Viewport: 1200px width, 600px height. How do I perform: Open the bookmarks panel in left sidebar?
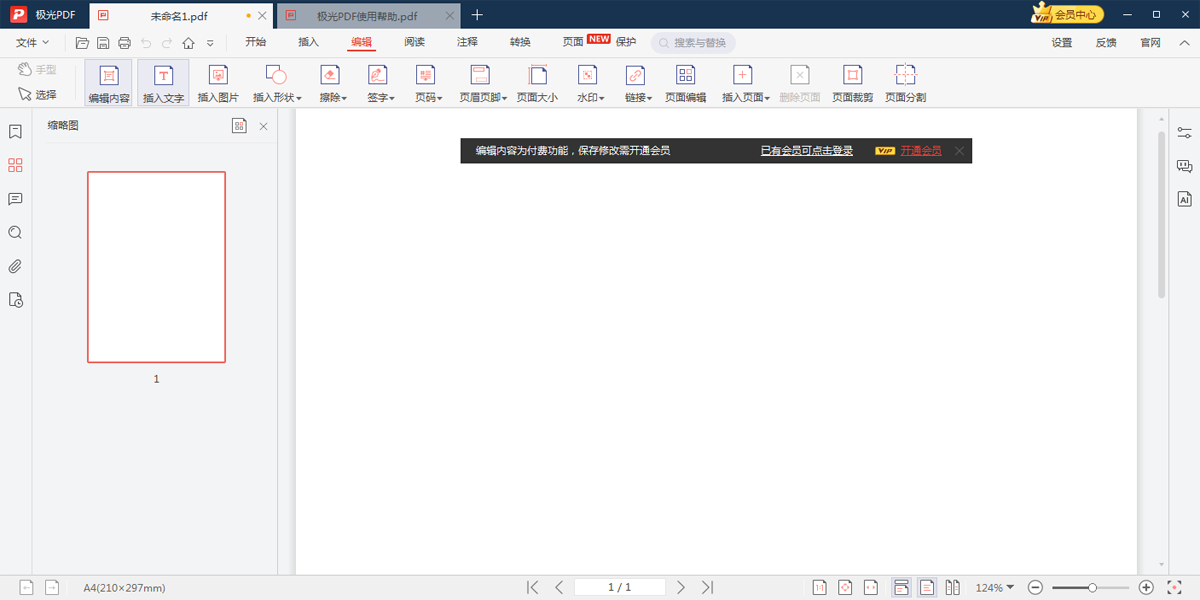(x=15, y=132)
